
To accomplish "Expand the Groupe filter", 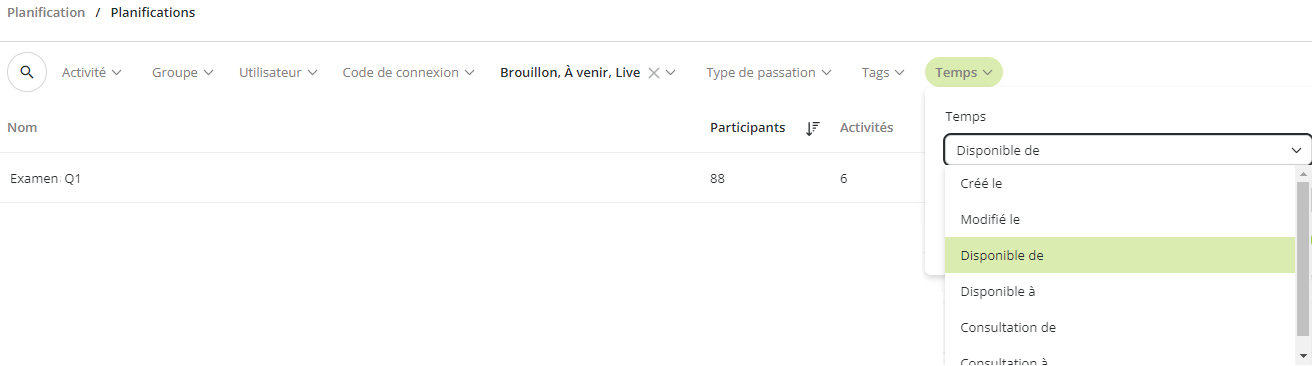I will pos(183,73).
